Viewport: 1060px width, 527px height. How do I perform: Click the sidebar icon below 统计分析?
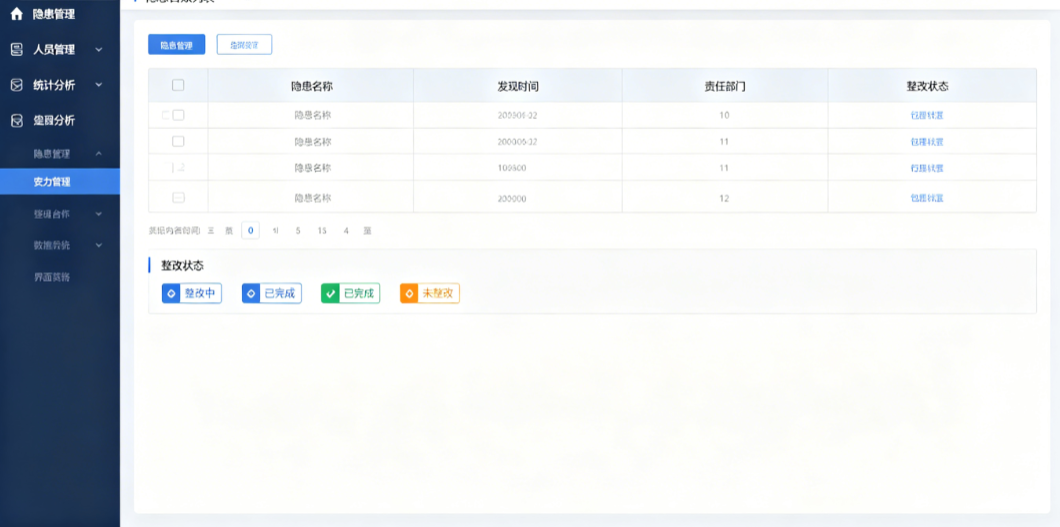(17, 120)
